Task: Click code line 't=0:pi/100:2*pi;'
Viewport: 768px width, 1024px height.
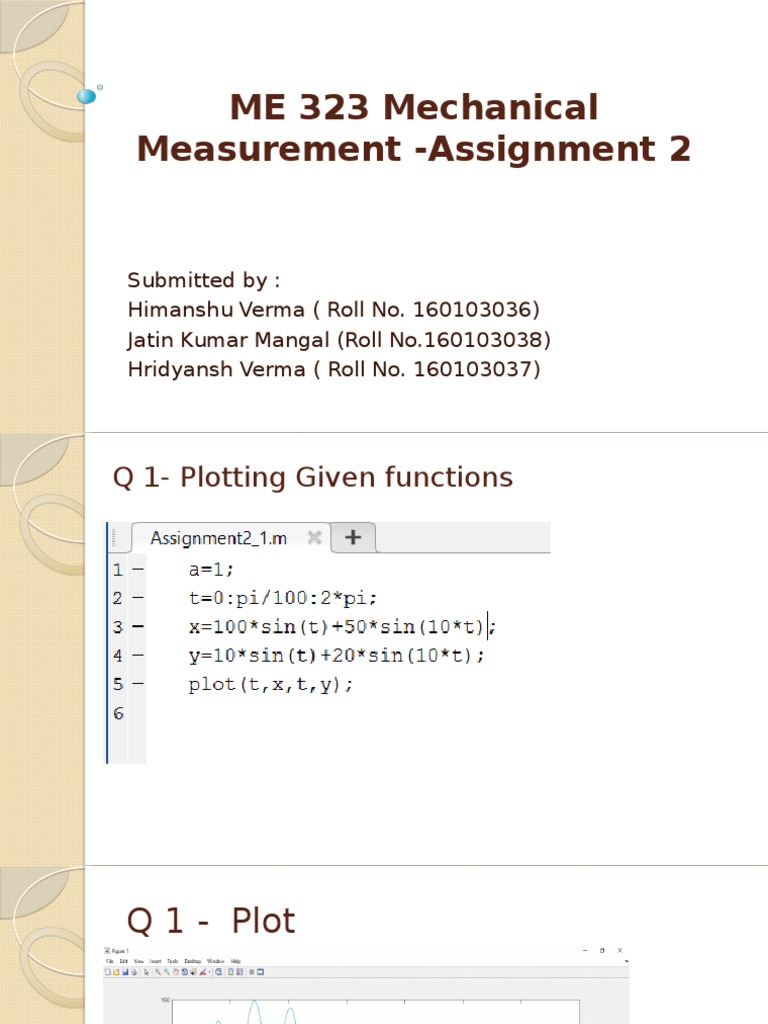Action: point(283,598)
